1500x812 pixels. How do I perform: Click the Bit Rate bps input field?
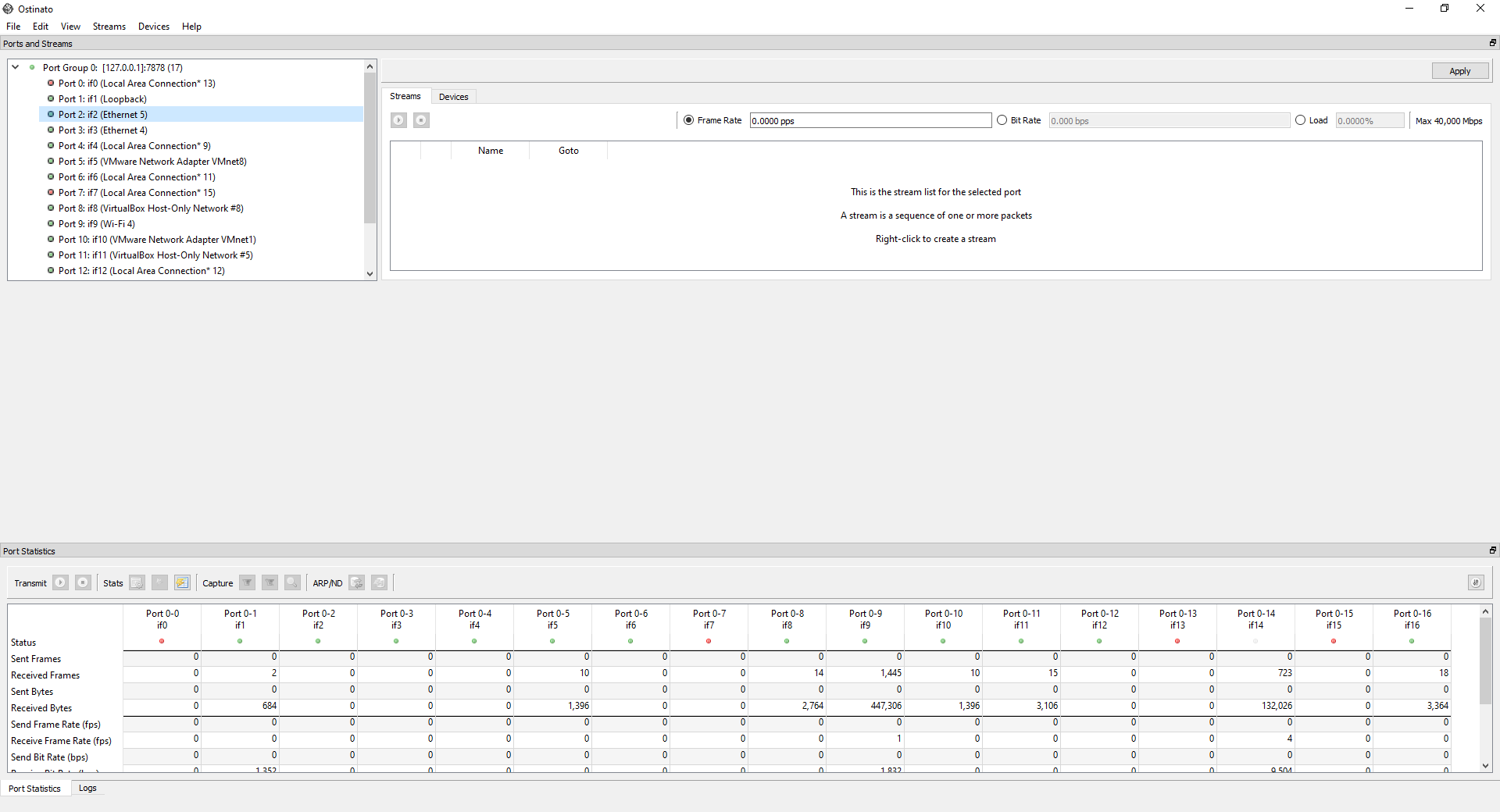[1169, 120]
